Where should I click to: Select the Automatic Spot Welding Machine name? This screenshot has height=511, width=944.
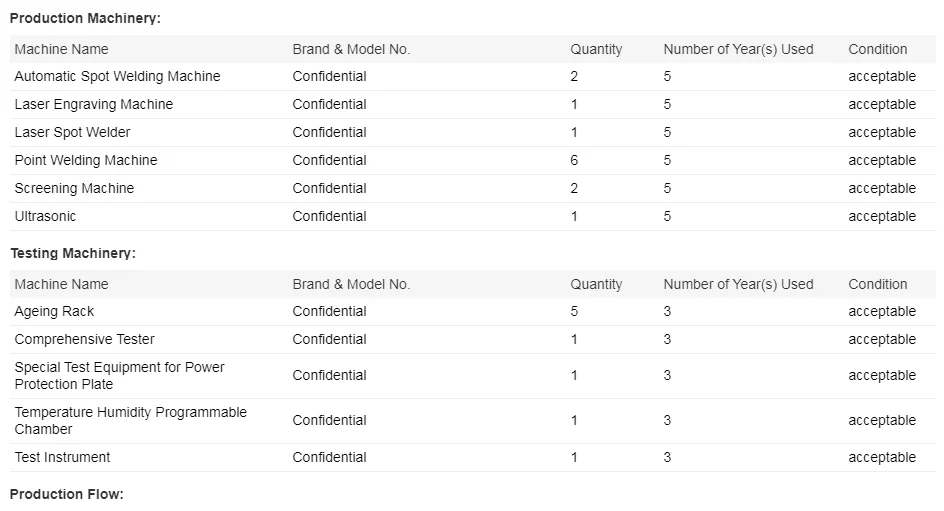click(x=117, y=77)
